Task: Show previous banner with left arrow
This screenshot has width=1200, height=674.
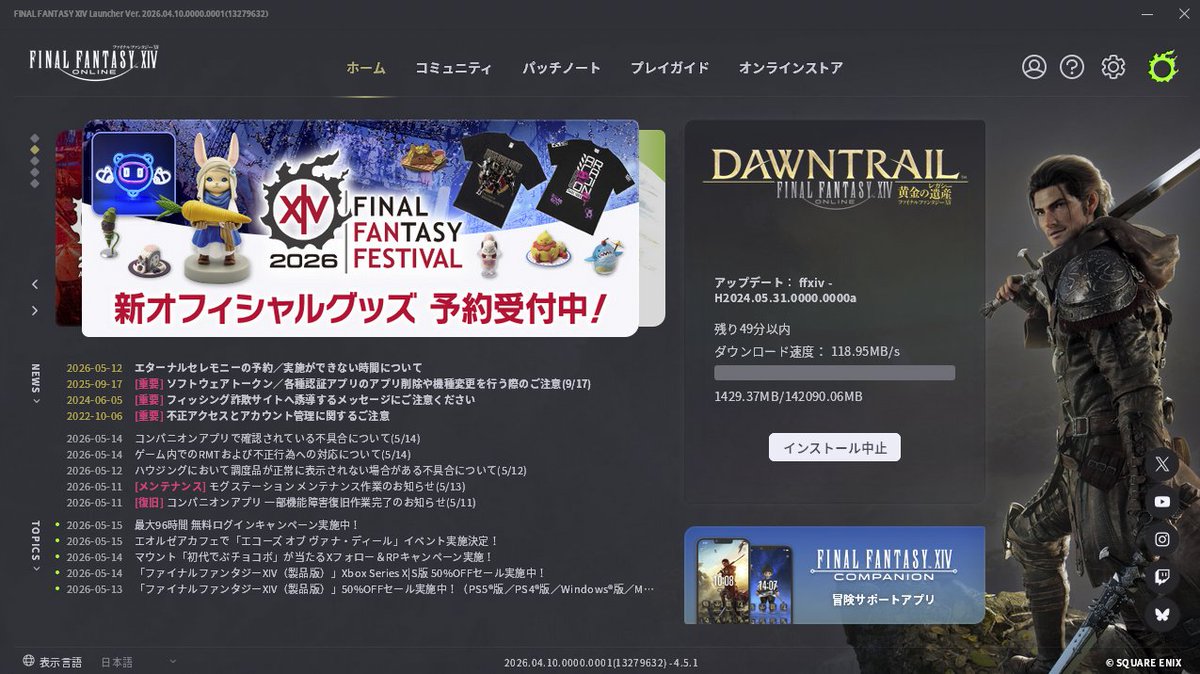Action: [x=35, y=285]
